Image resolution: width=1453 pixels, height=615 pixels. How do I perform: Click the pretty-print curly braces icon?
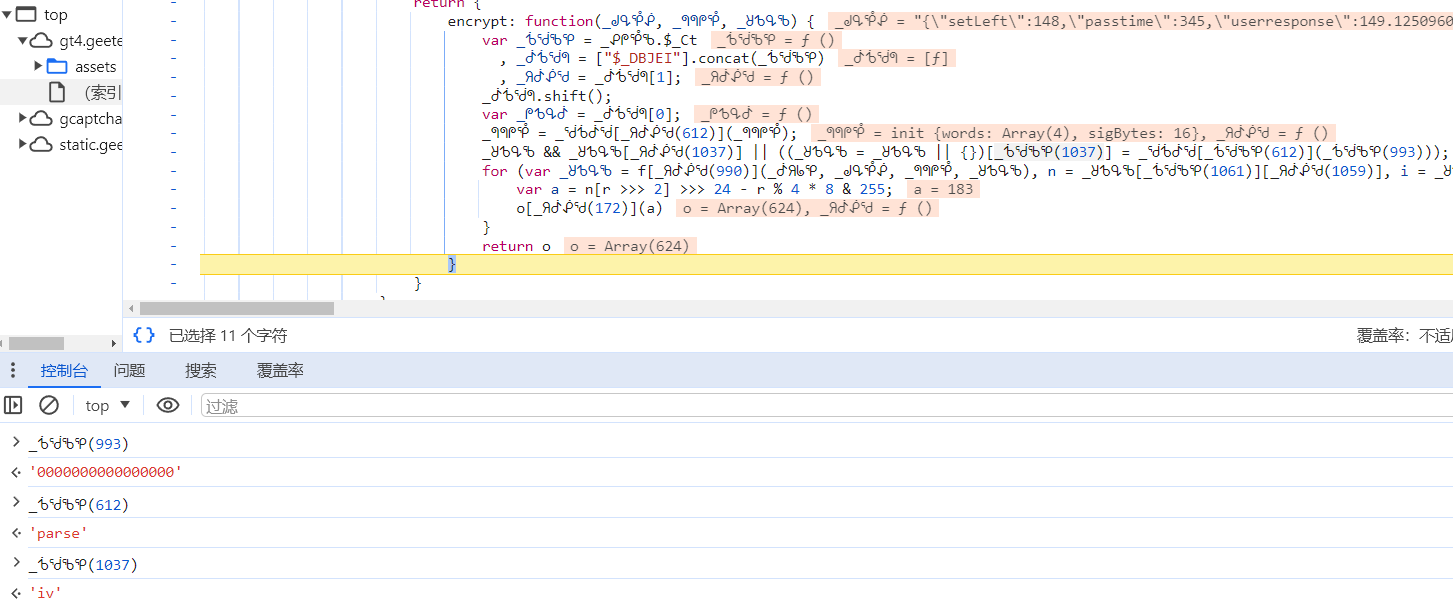click(144, 336)
